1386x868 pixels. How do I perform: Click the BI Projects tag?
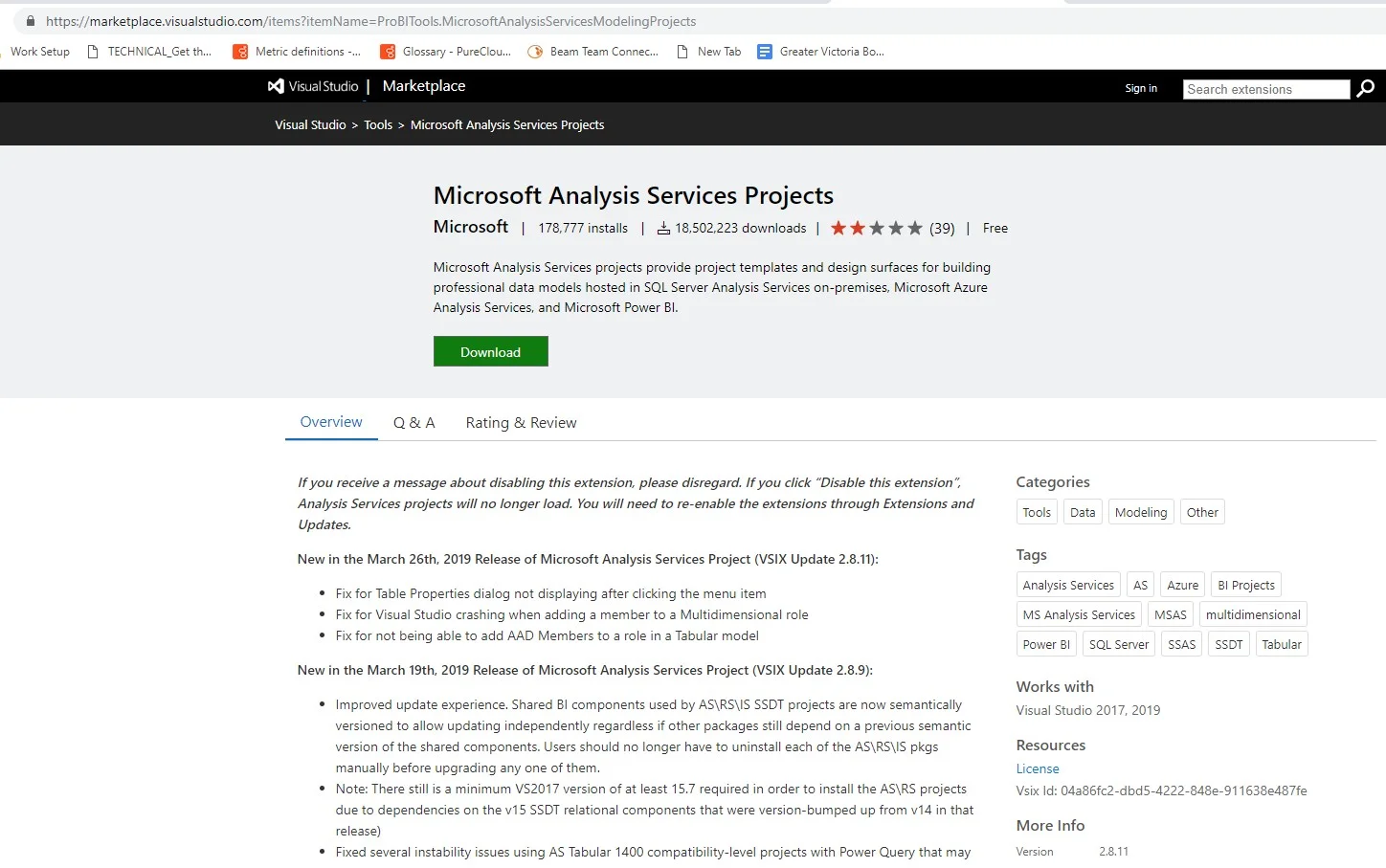pyautogui.click(x=1246, y=585)
